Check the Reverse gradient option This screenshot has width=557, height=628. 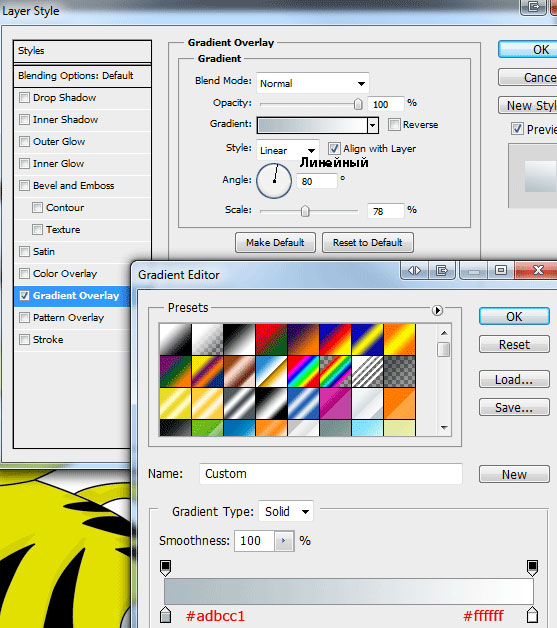(x=394, y=125)
